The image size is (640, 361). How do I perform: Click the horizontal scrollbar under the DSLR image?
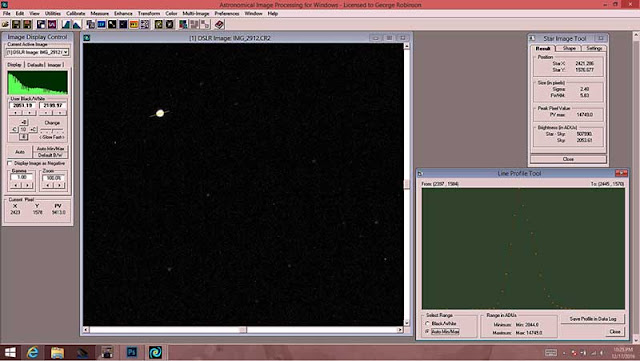tap(243, 330)
